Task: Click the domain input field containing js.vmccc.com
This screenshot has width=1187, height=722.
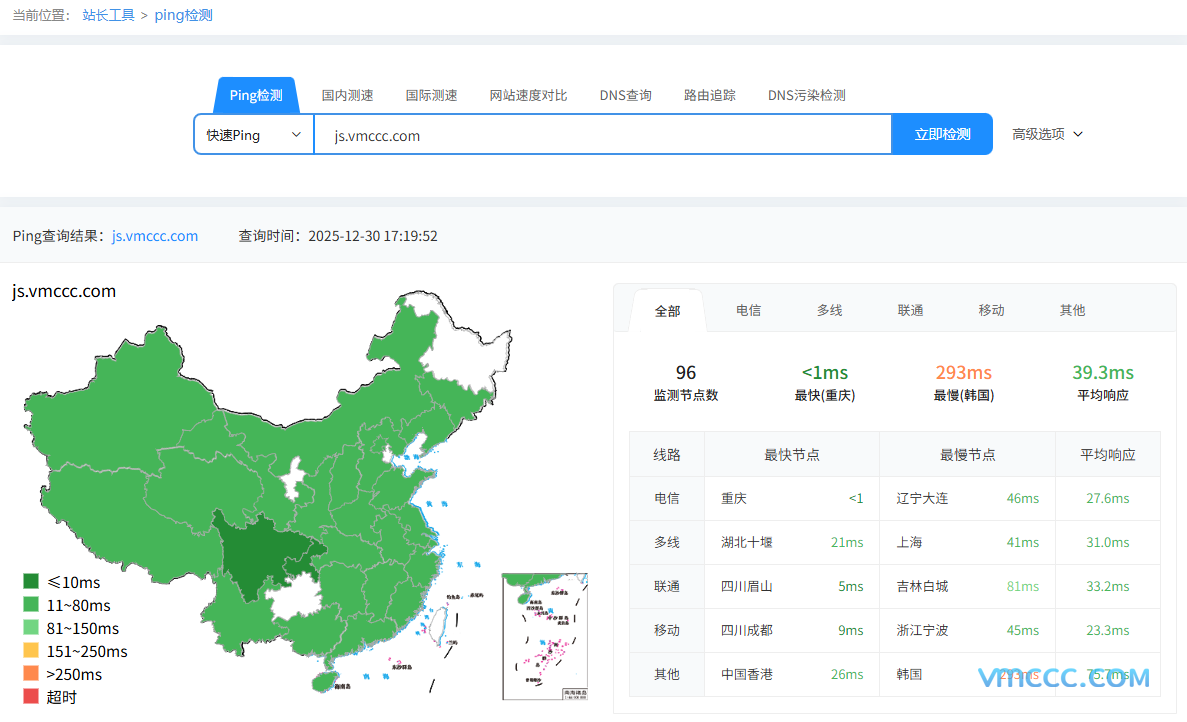Action: point(600,133)
